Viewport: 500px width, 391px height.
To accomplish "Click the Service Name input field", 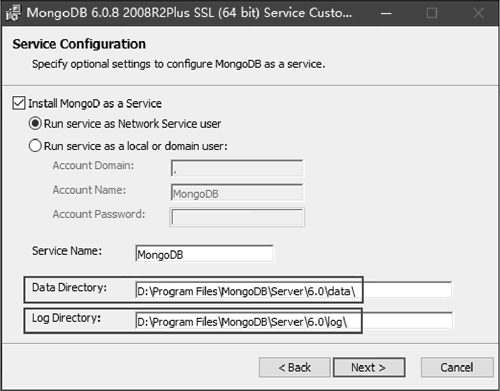I will coord(205,254).
